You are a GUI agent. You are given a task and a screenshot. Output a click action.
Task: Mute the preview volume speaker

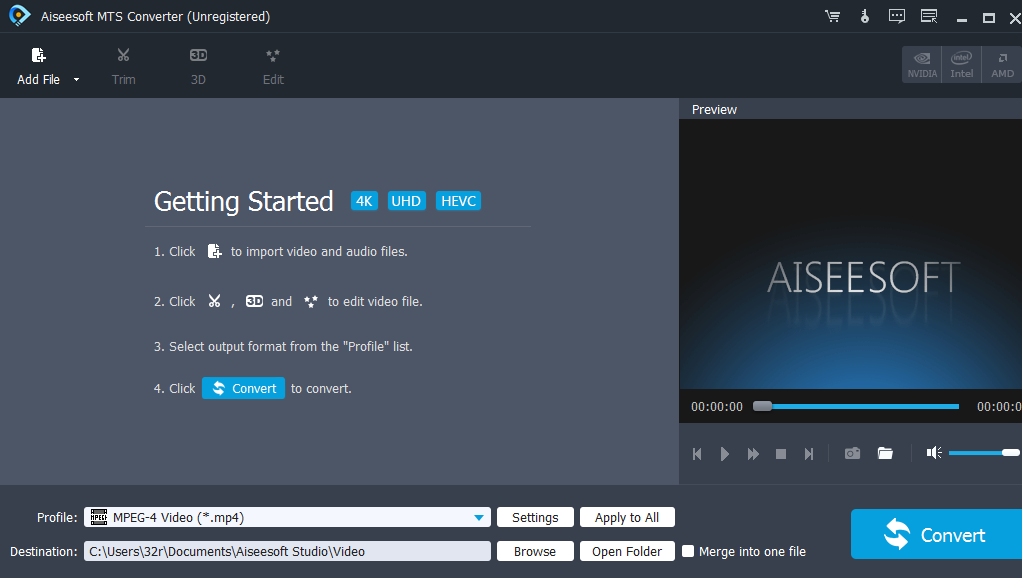point(934,452)
